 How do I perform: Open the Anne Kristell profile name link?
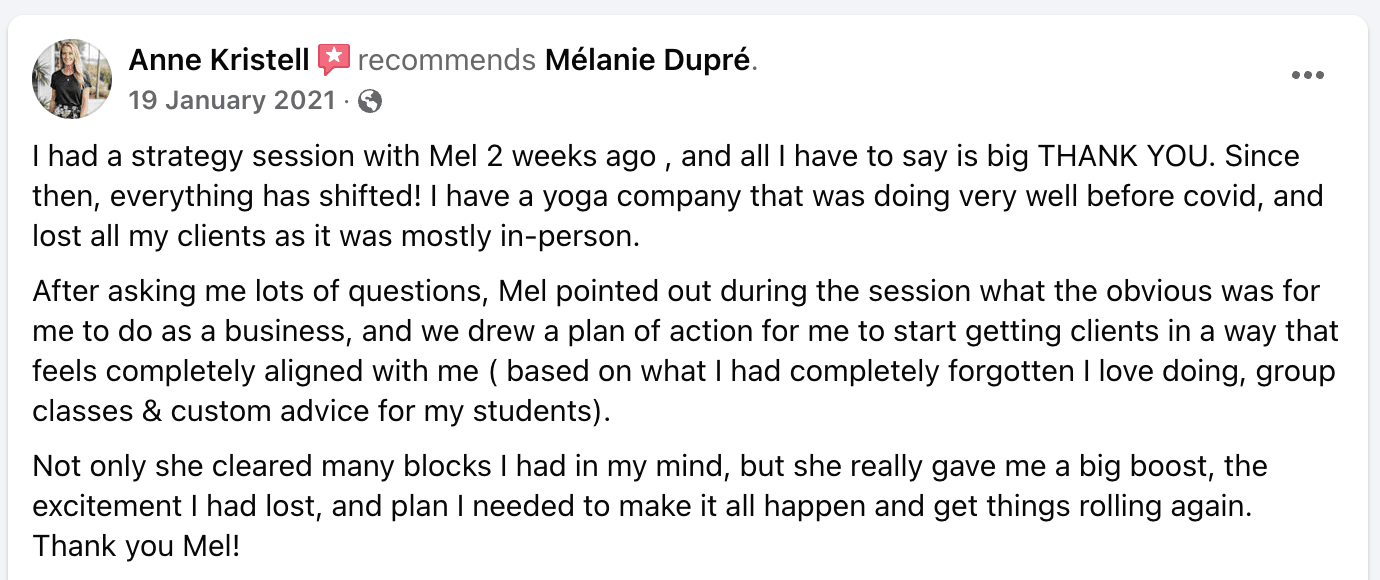pos(218,61)
